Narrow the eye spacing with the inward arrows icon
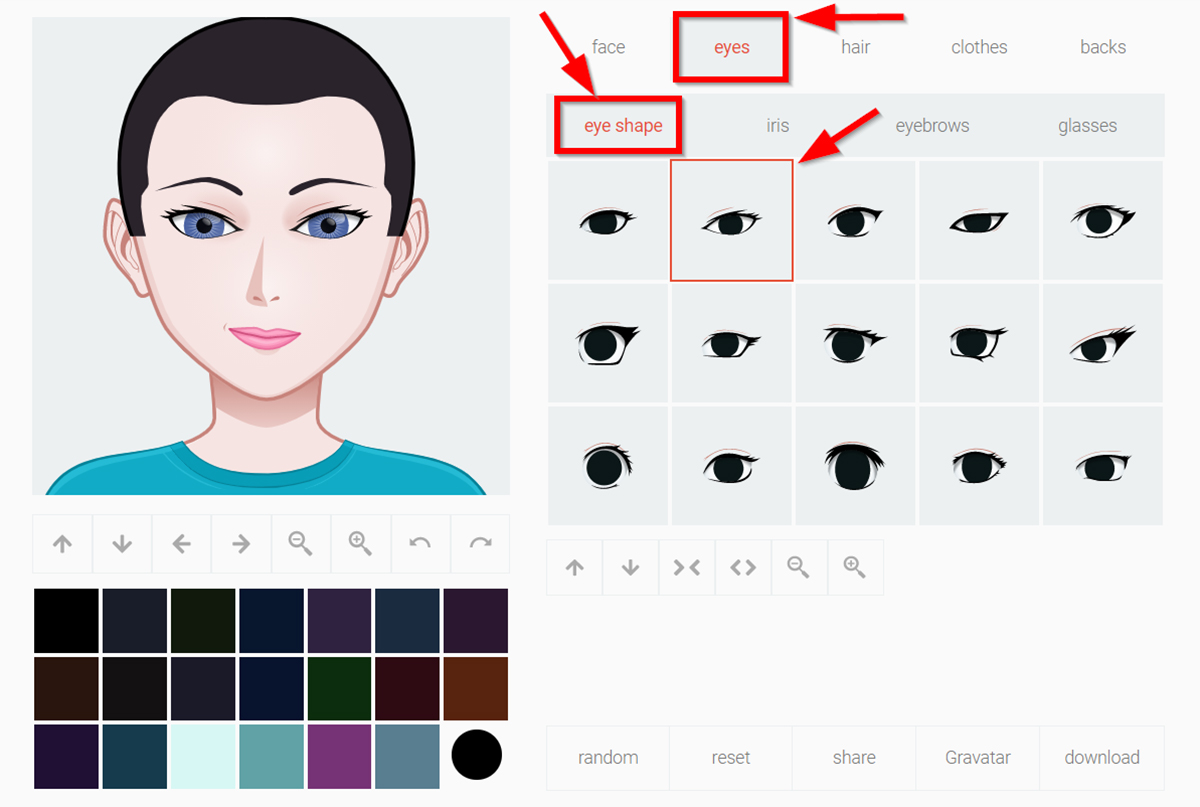The height and width of the screenshot is (807, 1200). point(687,567)
